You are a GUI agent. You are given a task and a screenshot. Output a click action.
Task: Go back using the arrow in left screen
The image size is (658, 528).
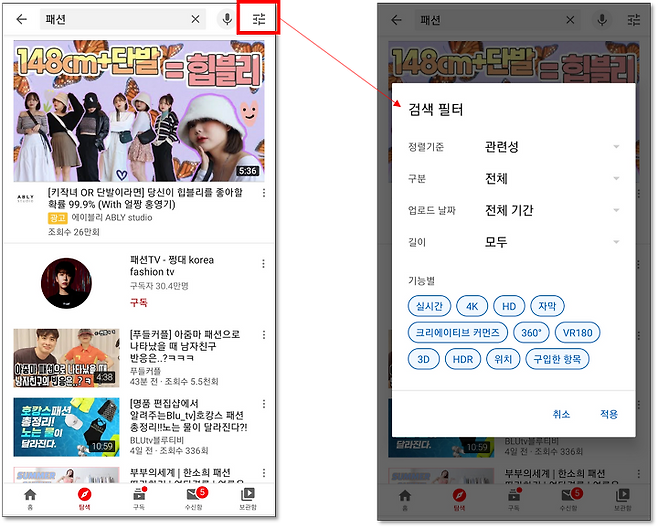[x=21, y=19]
